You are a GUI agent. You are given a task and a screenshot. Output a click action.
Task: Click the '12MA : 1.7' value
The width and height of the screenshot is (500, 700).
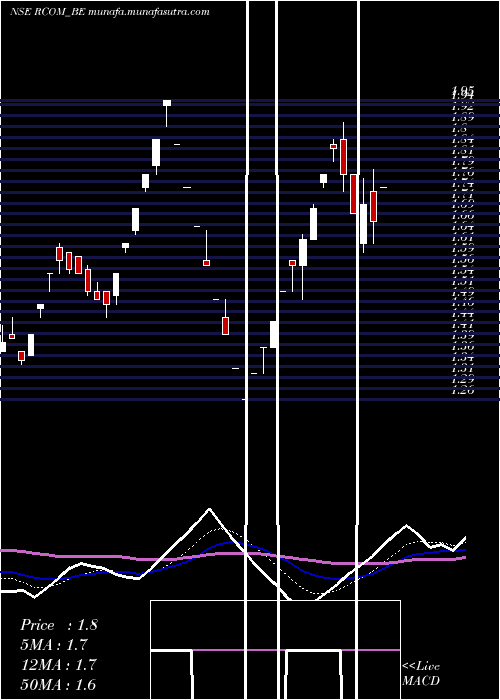tap(59, 665)
